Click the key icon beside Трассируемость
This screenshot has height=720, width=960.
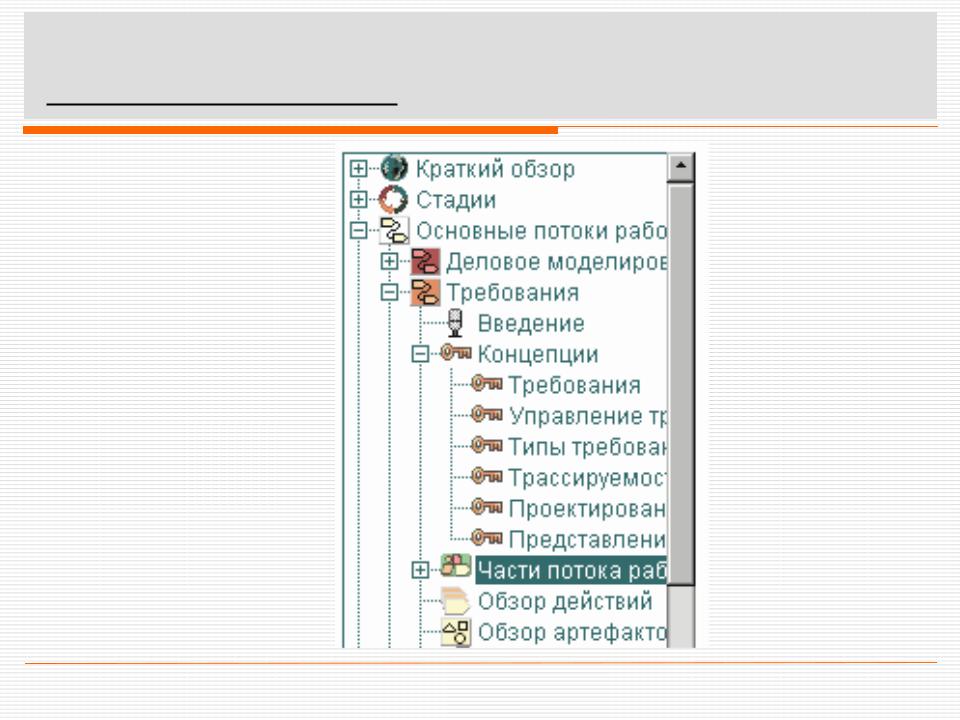487,476
